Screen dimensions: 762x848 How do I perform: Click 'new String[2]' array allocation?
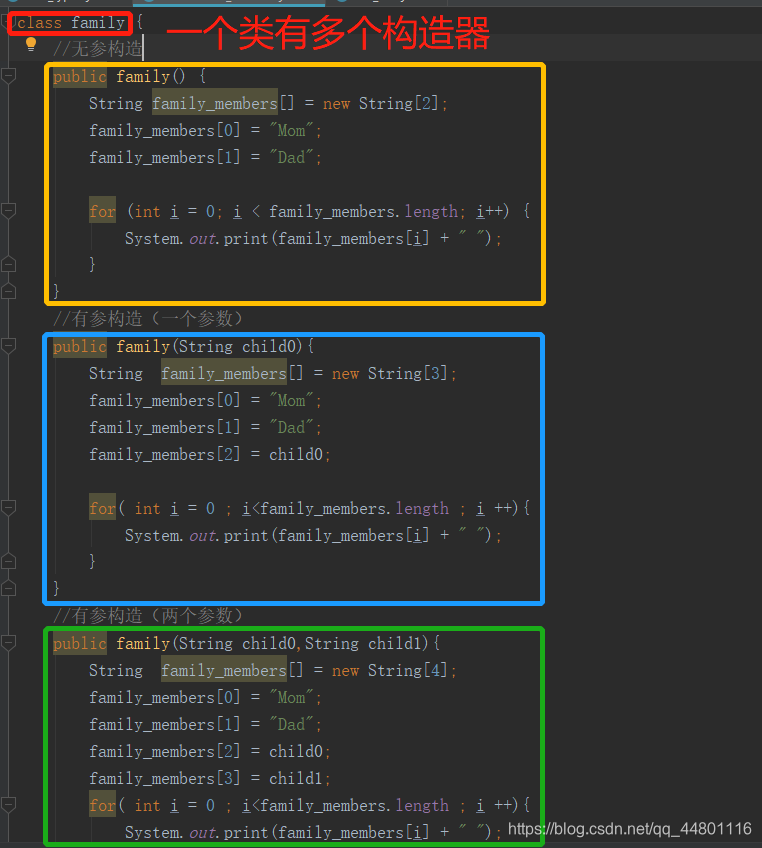point(380,103)
